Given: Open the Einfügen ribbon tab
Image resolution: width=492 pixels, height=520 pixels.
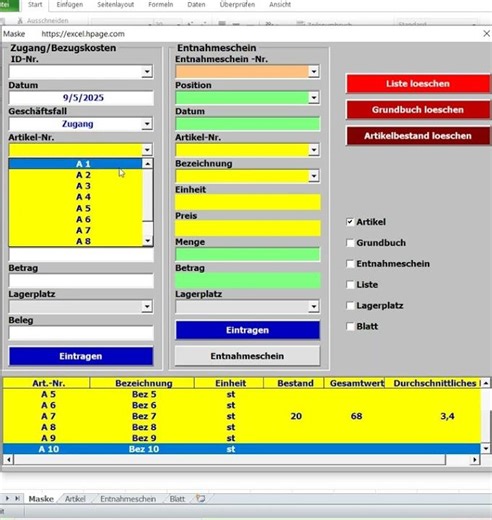Looking at the screenshot, I should pos(70,5).
